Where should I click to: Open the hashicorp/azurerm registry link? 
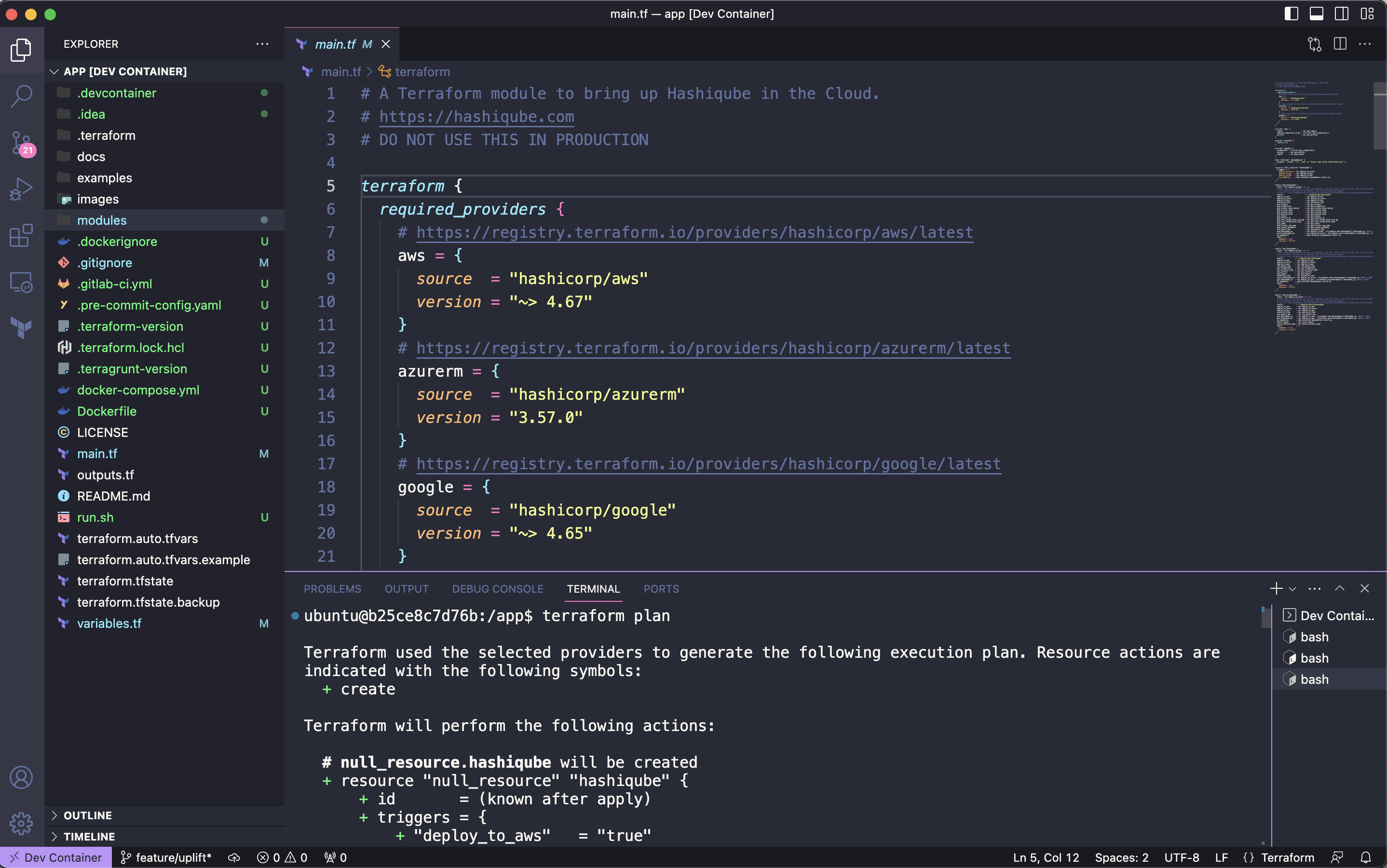click(713, 349)
